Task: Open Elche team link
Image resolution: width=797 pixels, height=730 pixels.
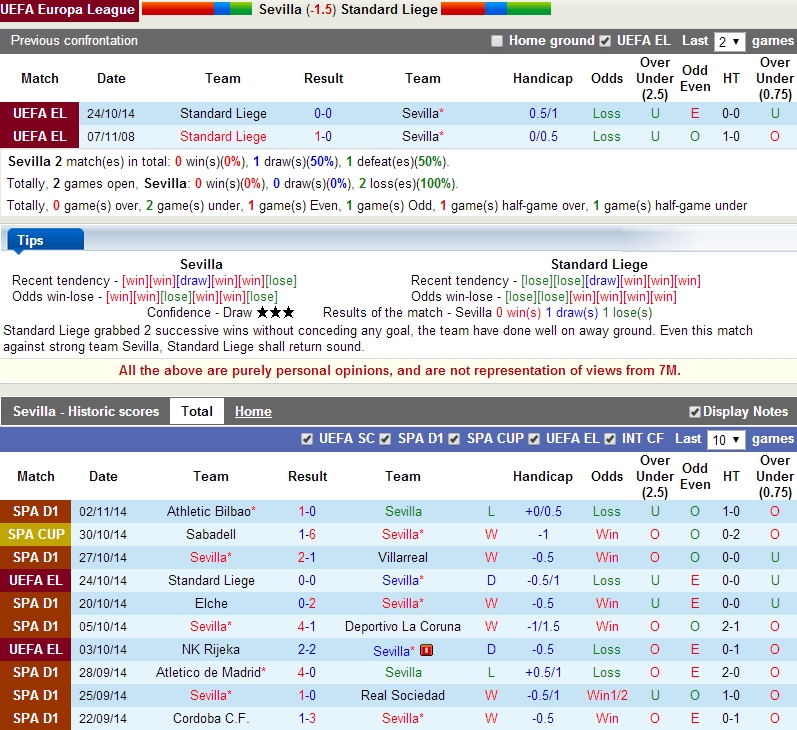Action: click(211, 603)
